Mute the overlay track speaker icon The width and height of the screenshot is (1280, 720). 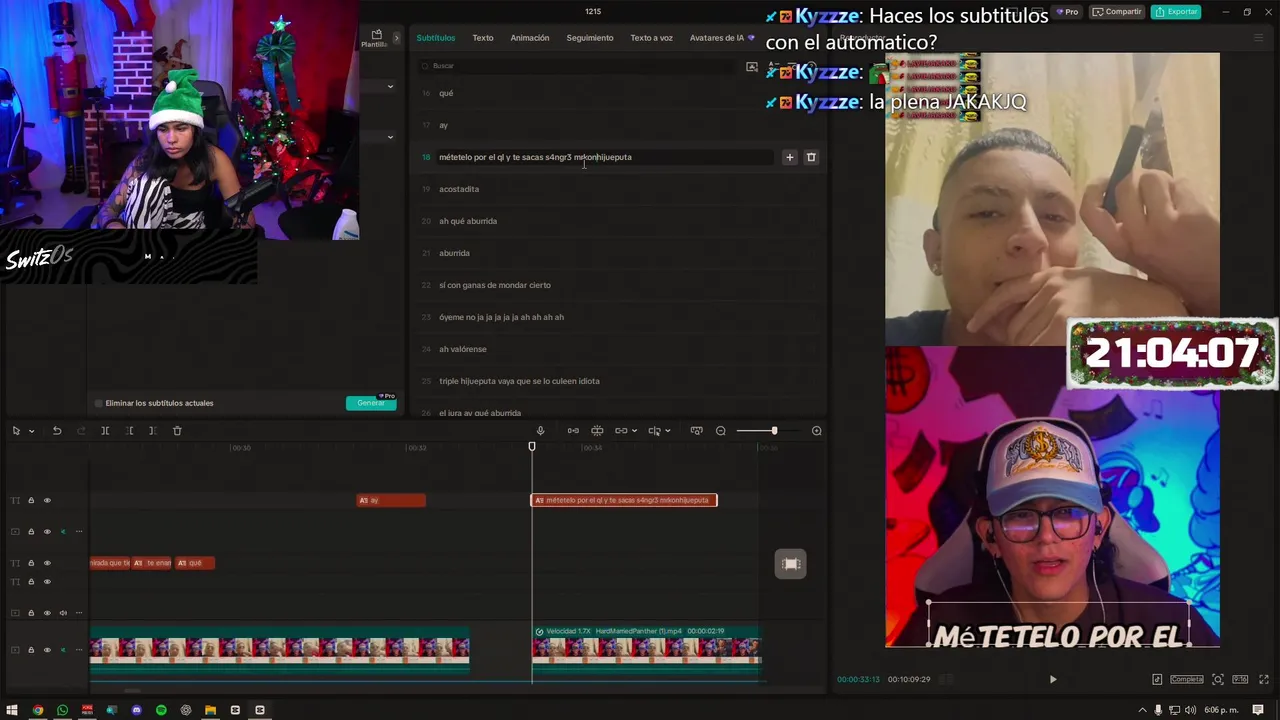click(63, 613)
